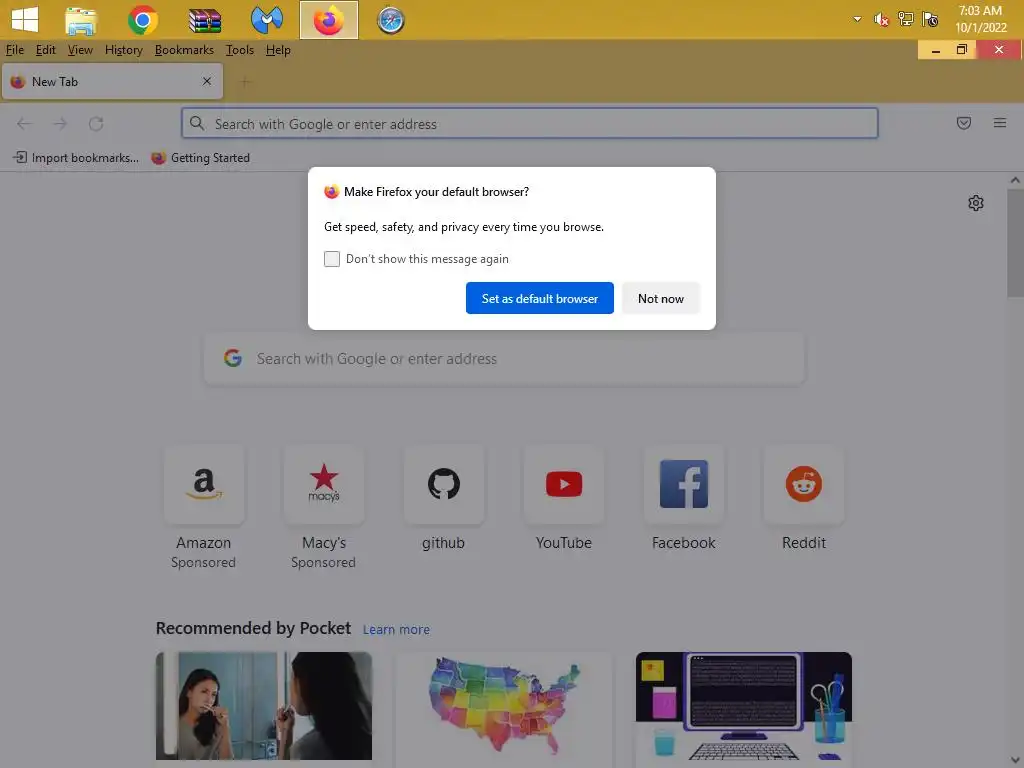Open File Explorer from taskbar

(x=81, y=20)
